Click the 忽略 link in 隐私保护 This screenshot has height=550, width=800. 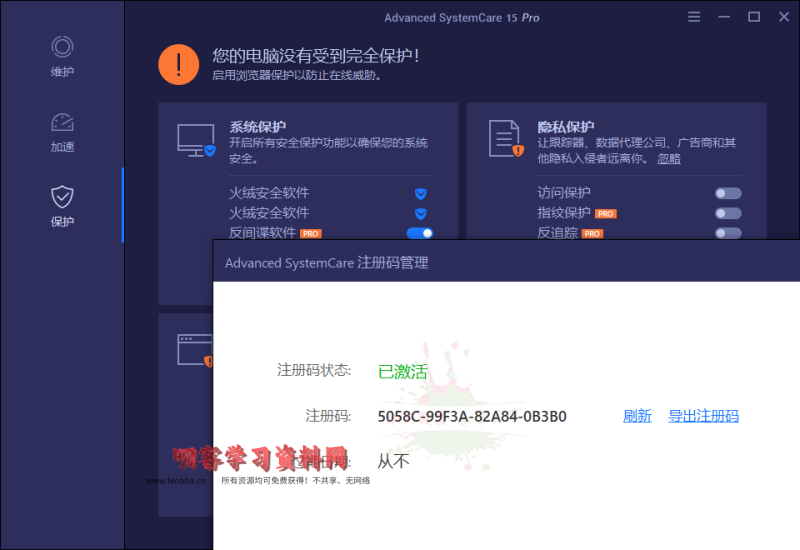(669, 159)
